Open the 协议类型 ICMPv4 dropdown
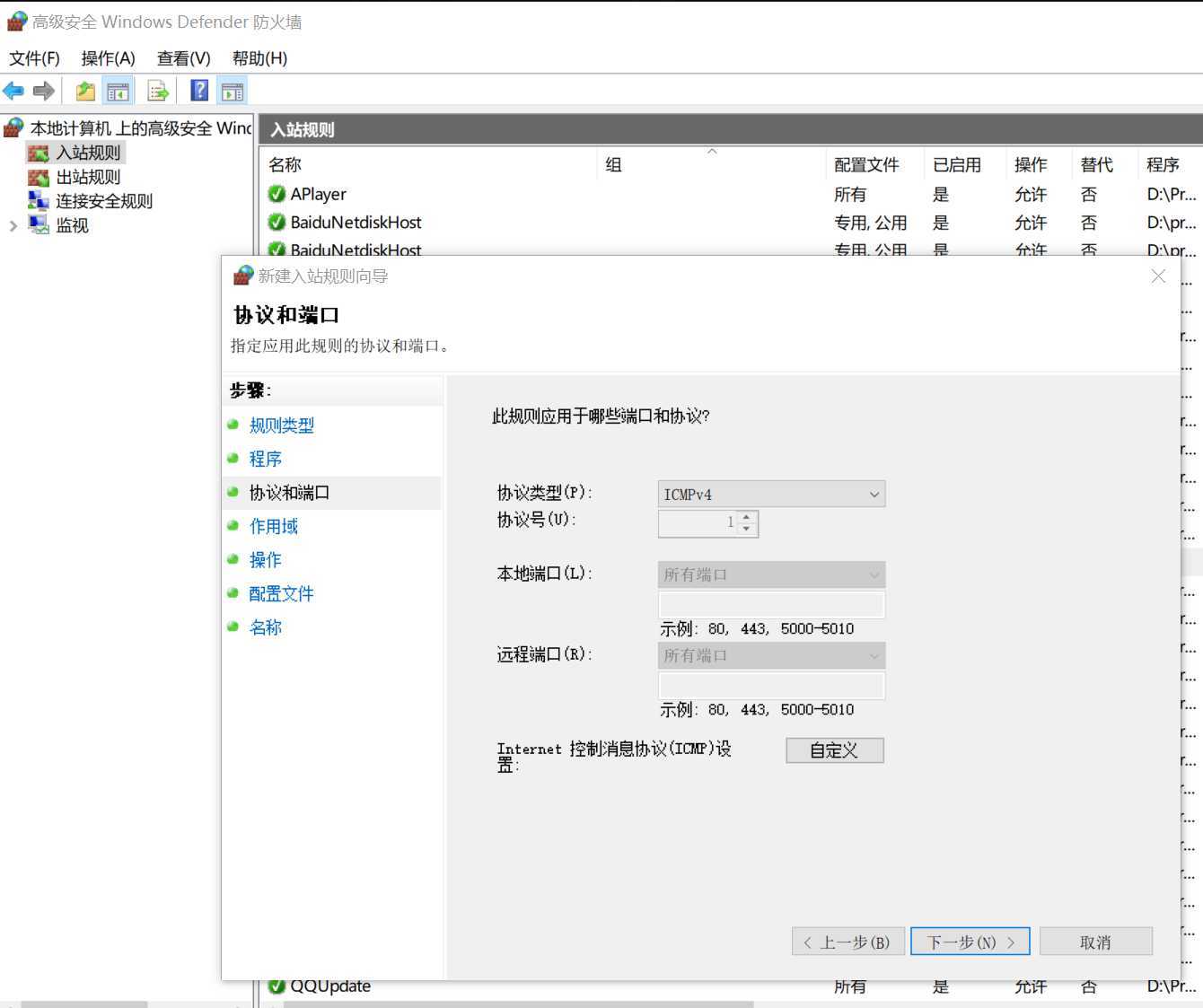This screenshot has height=1008, width=1203. click(771, 494)
